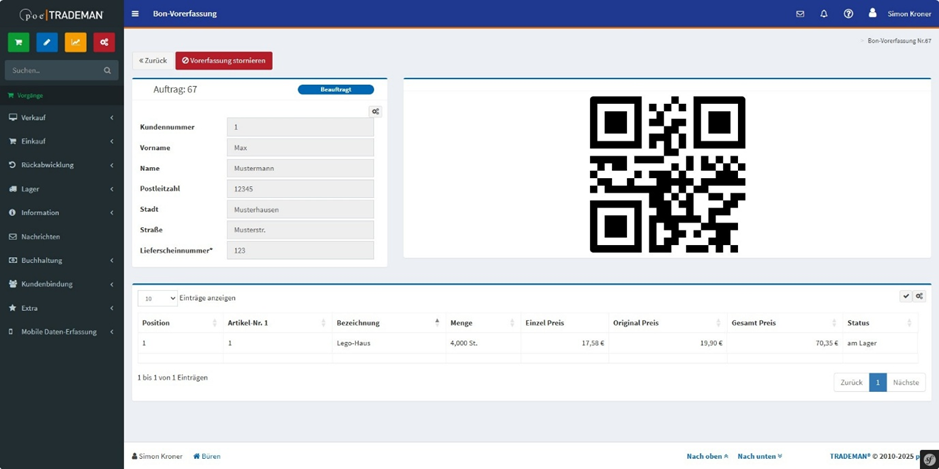This screenshot has width=939, height=469.
Task: Open the red gears settings quick button
Action: click(x=104, y=42)
